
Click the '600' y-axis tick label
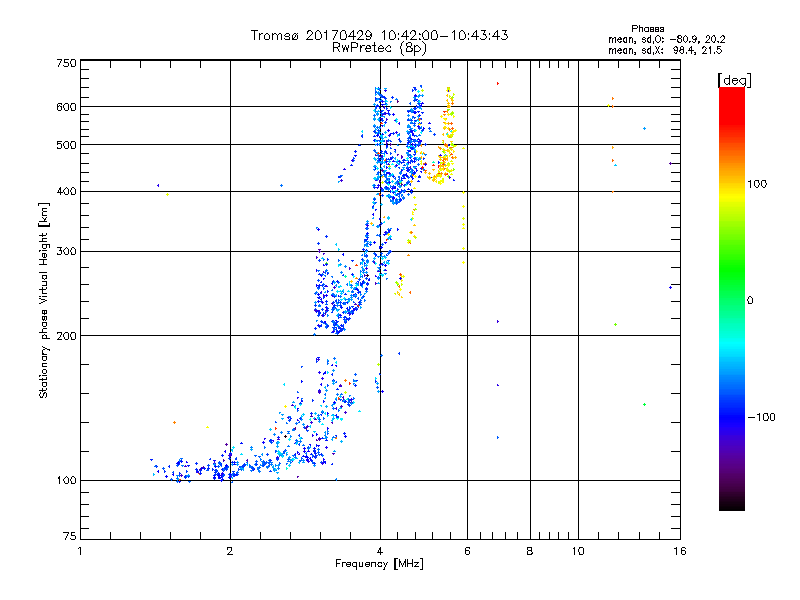(x=66, y=107)
